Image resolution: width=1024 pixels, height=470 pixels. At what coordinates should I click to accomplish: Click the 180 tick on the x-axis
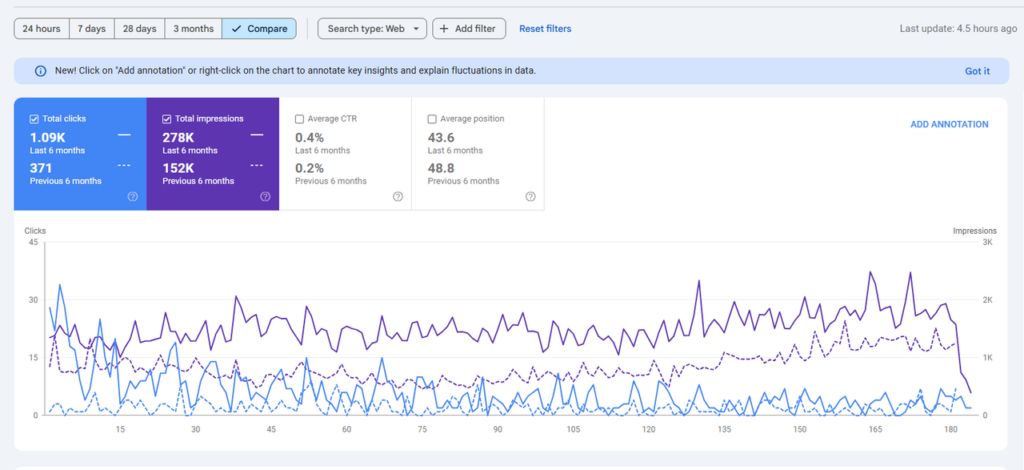click(x=951, y=429)
